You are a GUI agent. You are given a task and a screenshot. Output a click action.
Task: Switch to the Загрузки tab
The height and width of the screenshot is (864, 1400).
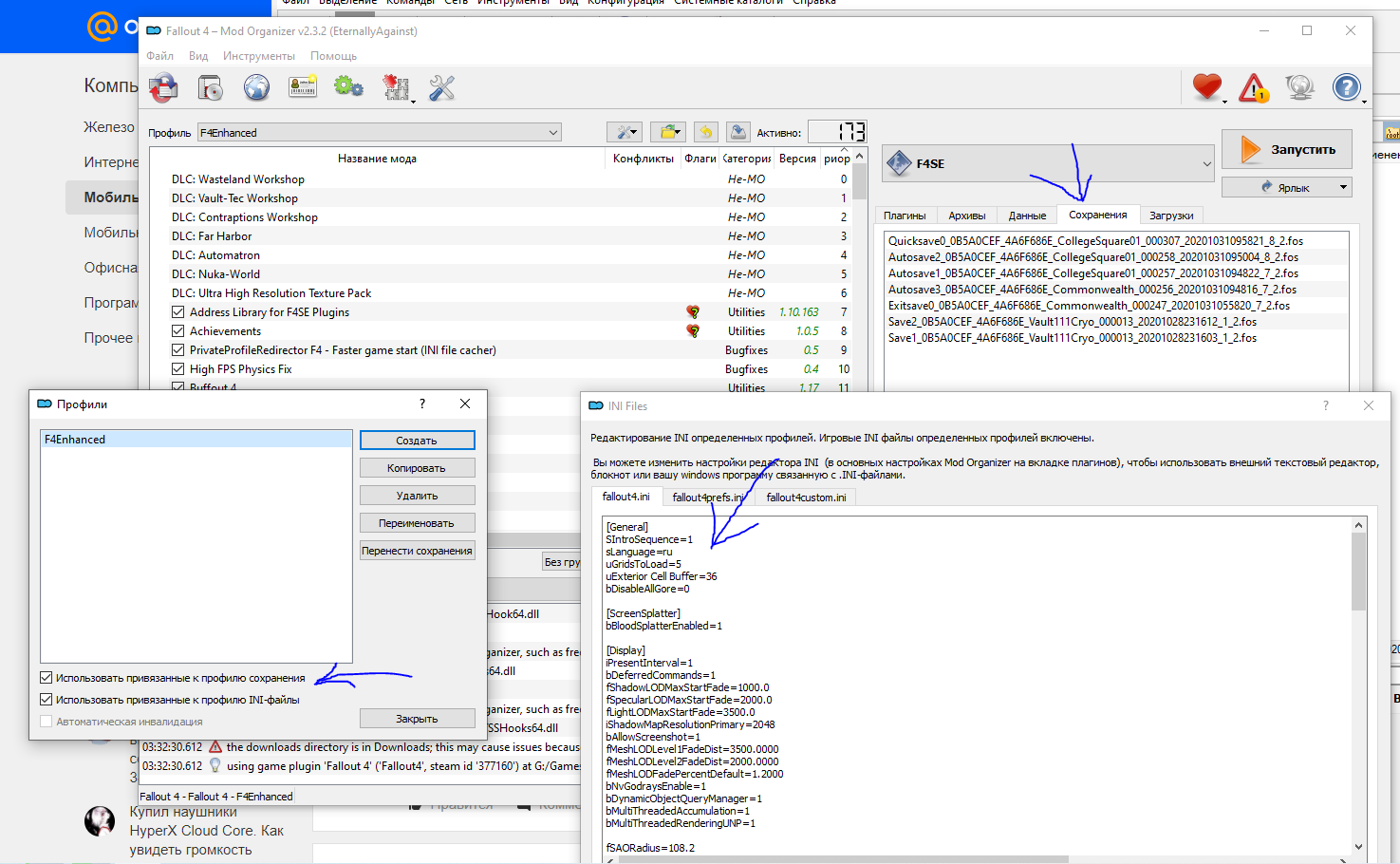tap(1171, 216)
